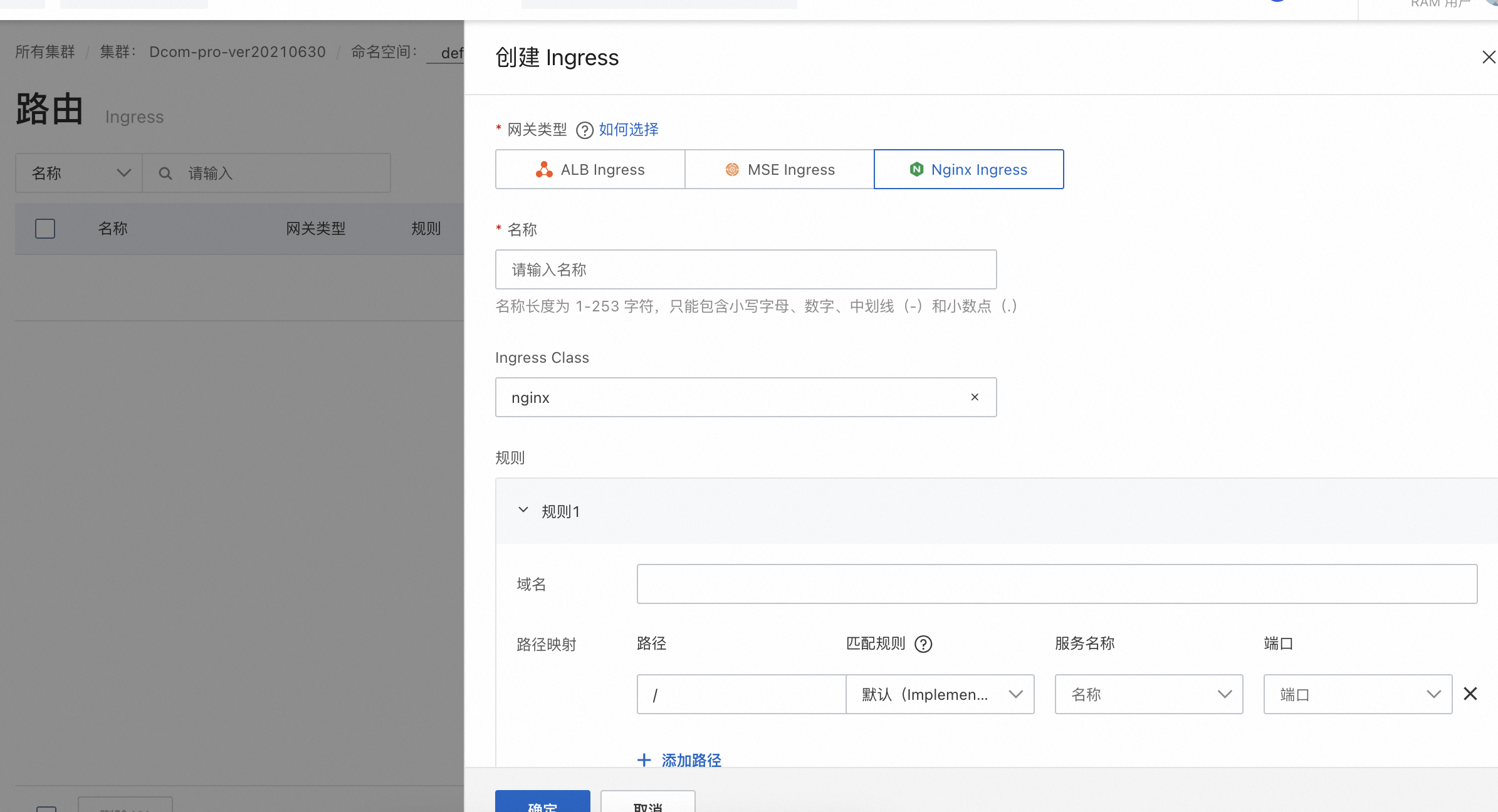Focus the 路径 slash input field
This screenshot has height=812, width=1498.
click(x=741, y=694)
